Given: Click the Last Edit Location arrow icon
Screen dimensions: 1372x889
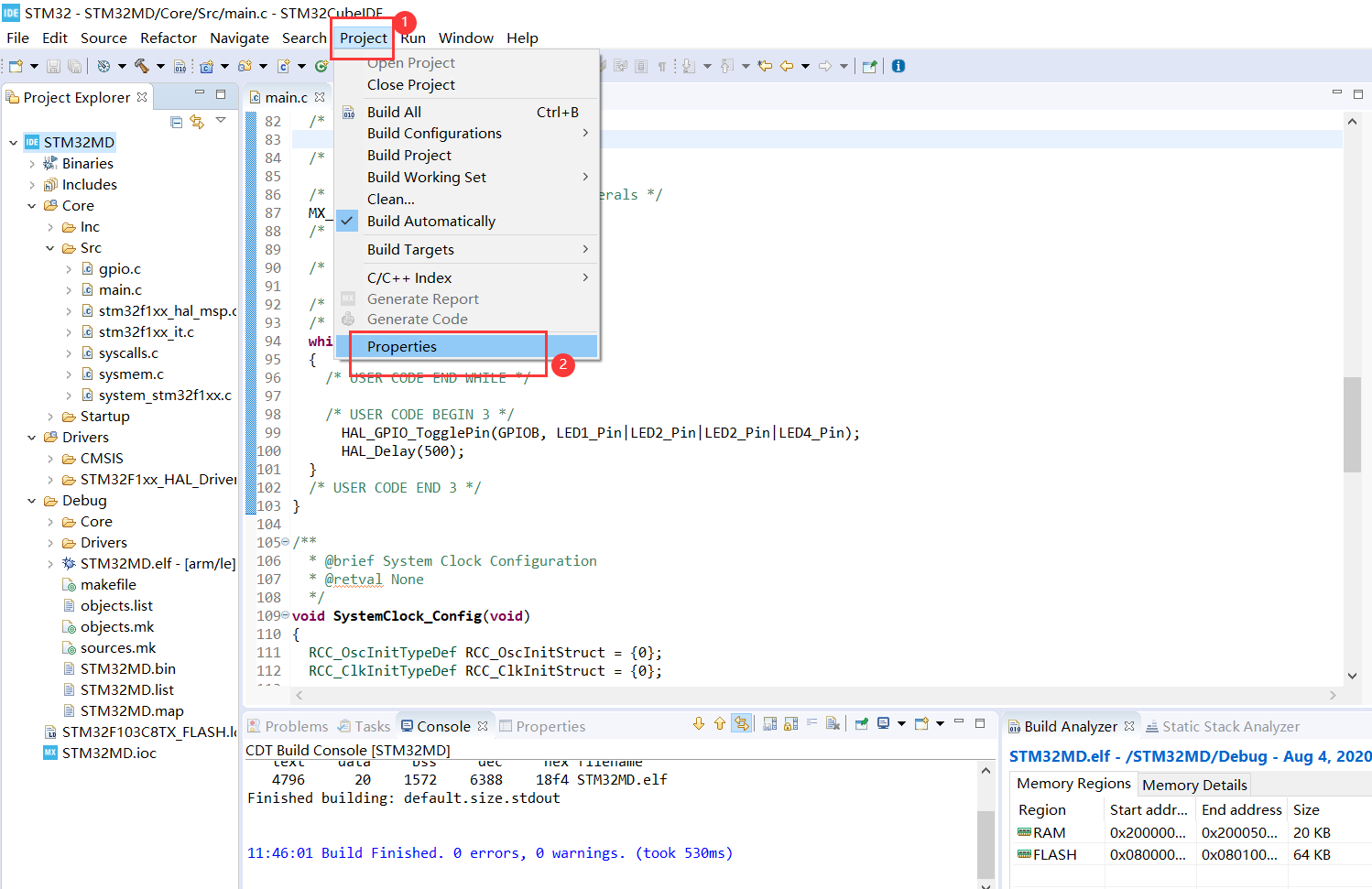Looking at the screenshot, I should coord(765,66).
